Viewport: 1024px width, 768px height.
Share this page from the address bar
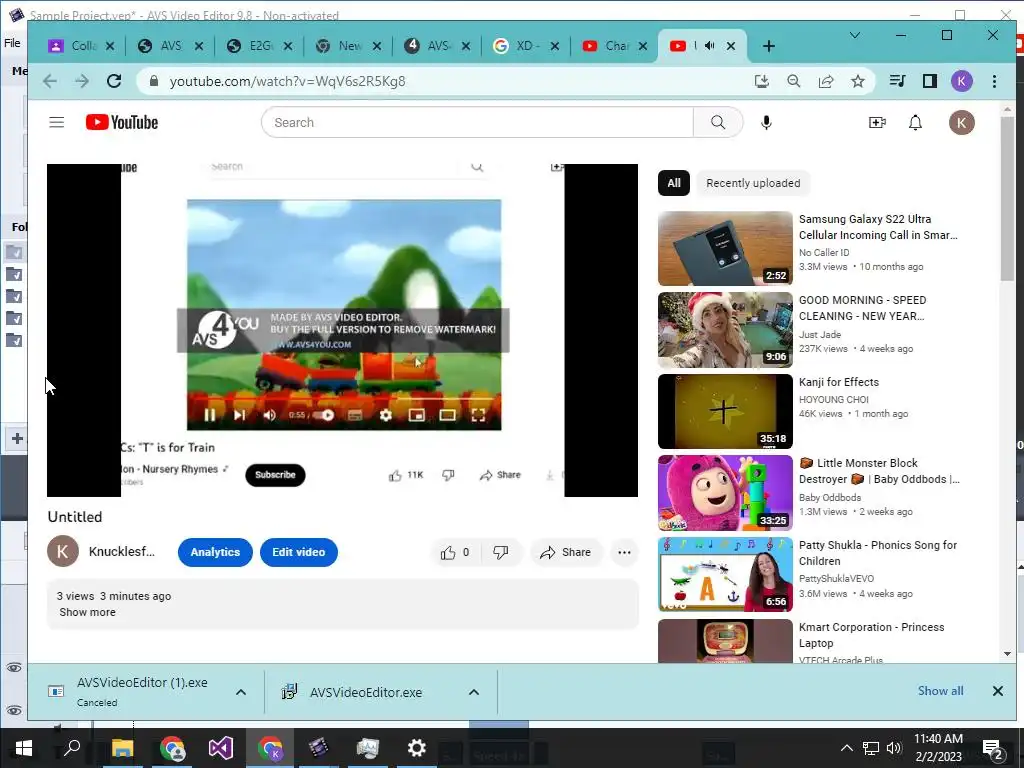pyautogui.click(x=826, y=81)
